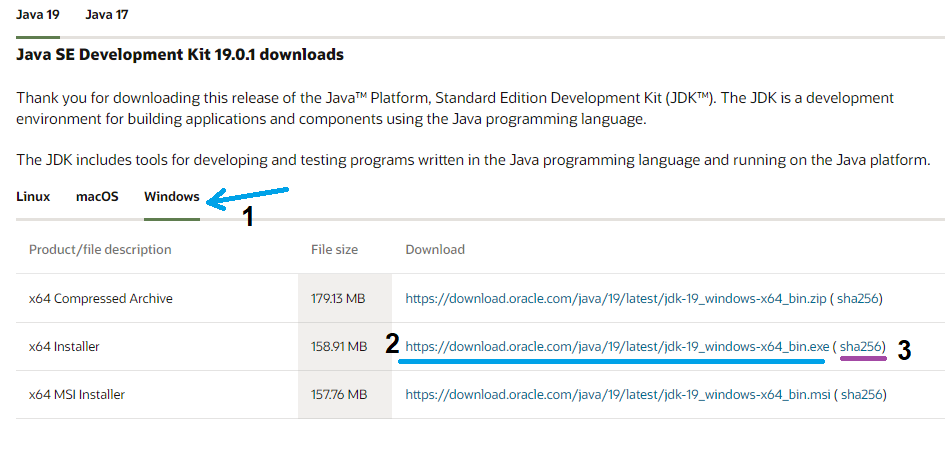
Task: Click the 'Download' column header
Action: click(435, 249)
